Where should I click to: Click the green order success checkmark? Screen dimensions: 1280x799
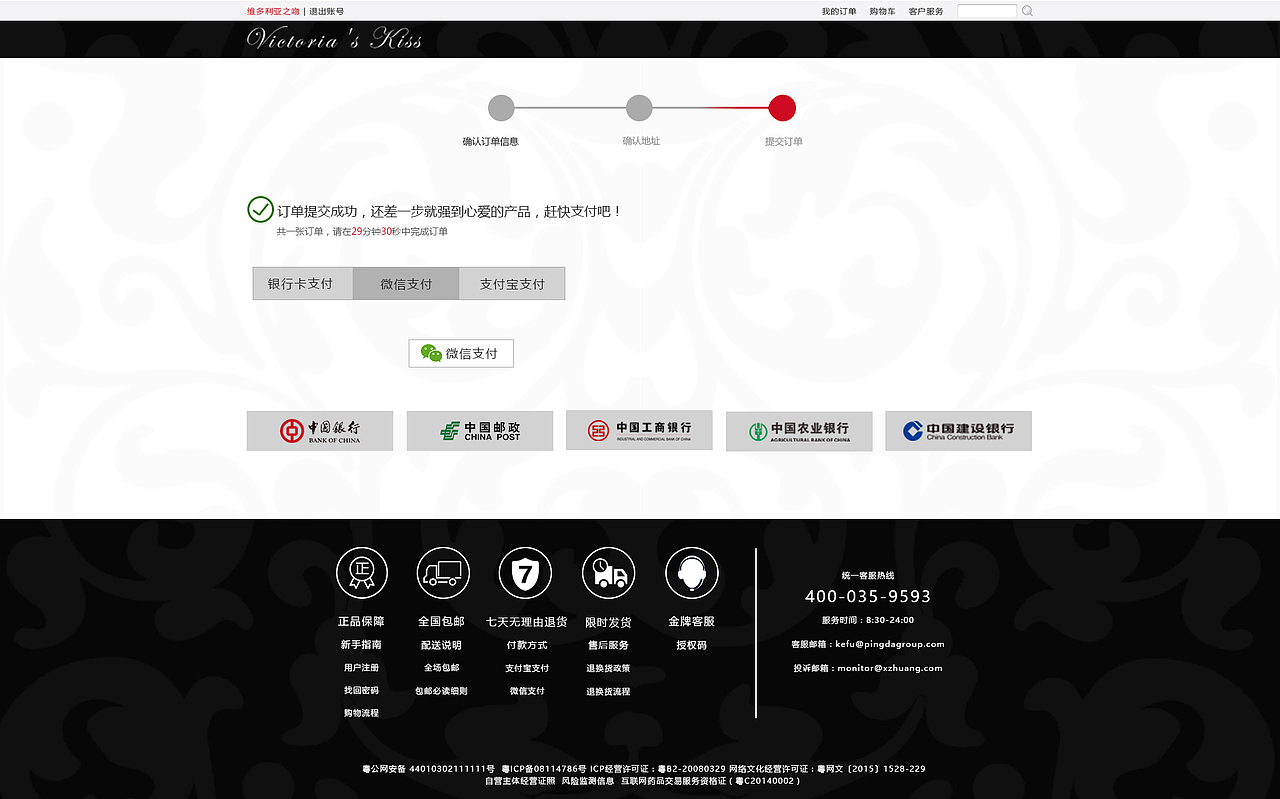(x=260, y=209)
